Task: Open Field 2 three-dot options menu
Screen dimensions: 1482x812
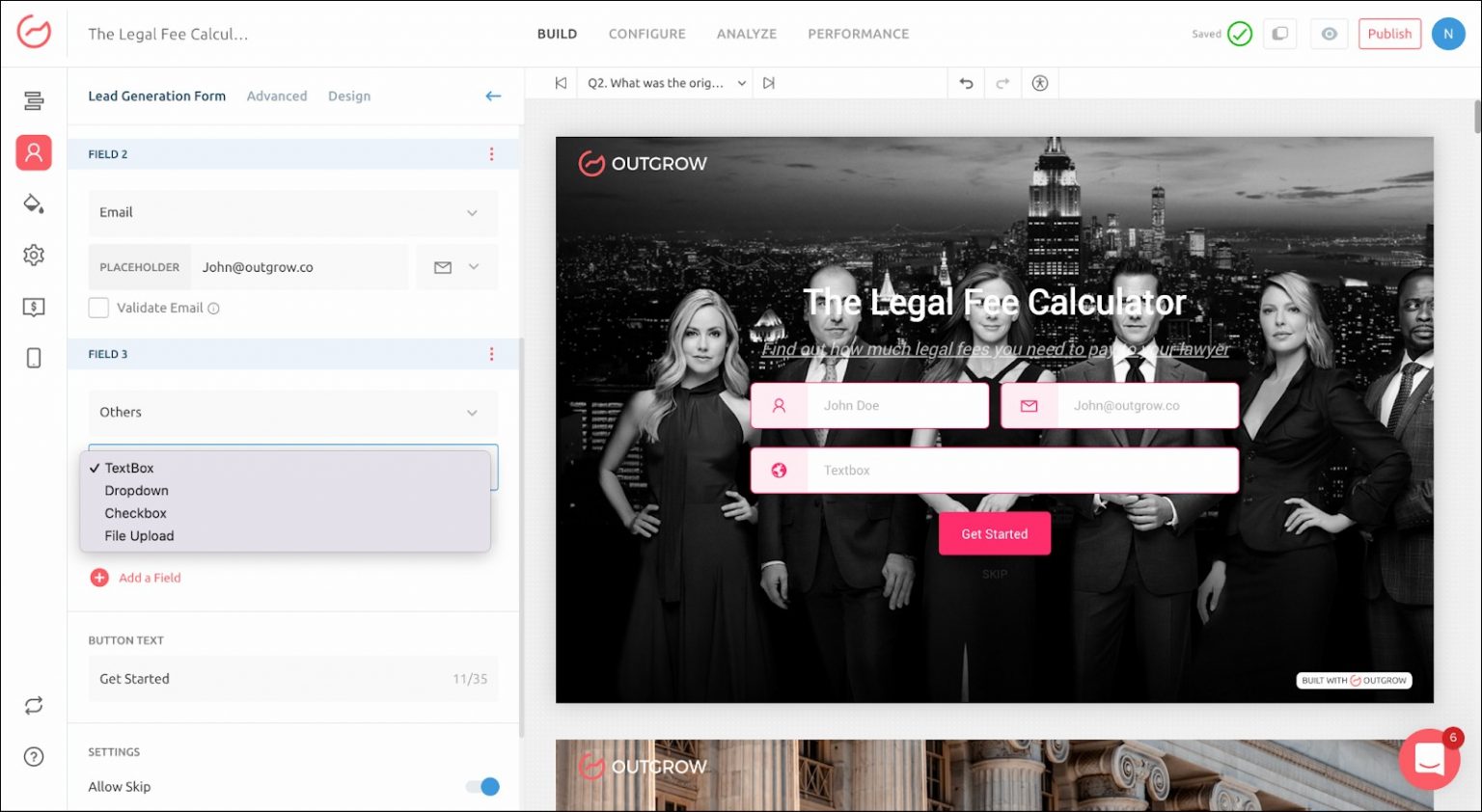Action: click(x=491, y=154)
